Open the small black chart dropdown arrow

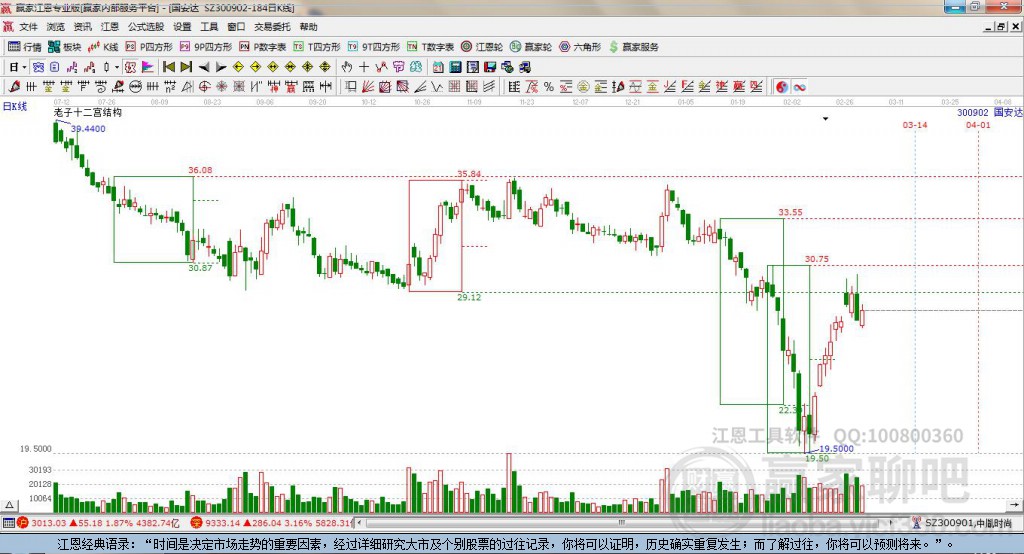(x=825, y=119)
